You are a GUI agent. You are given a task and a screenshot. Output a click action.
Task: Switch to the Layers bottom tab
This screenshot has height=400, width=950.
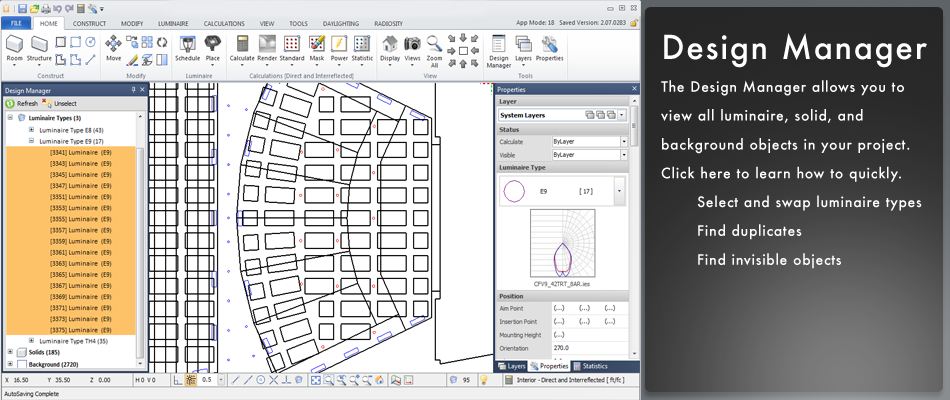pyautogui.click(x=511, y=366)
